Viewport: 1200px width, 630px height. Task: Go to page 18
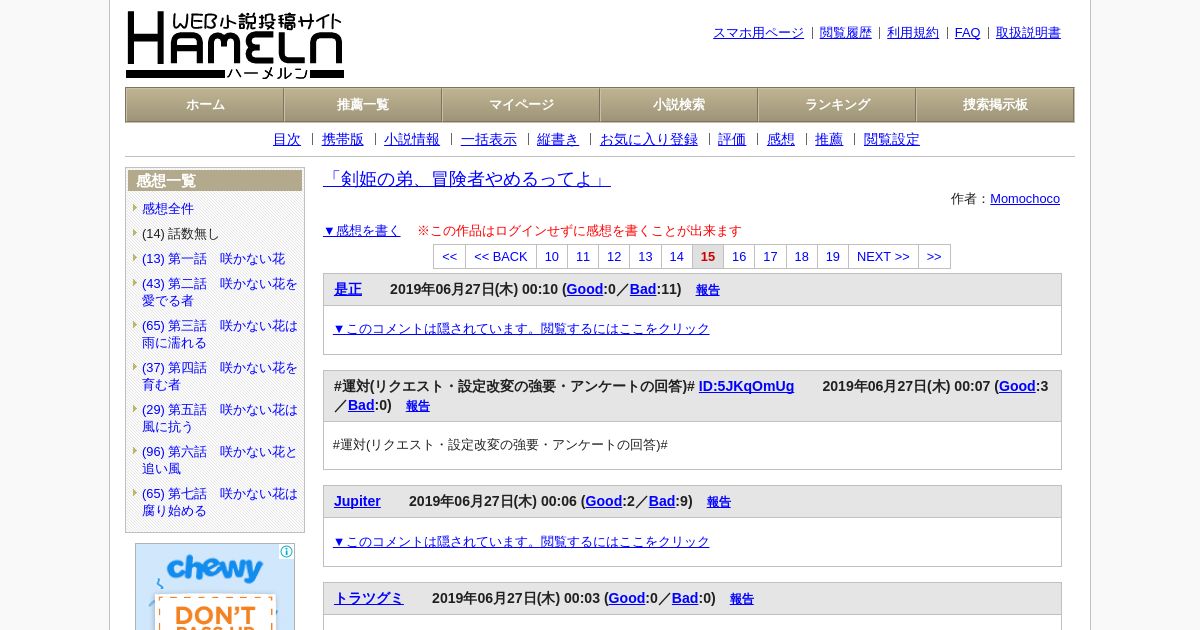(x=802, y=257)
